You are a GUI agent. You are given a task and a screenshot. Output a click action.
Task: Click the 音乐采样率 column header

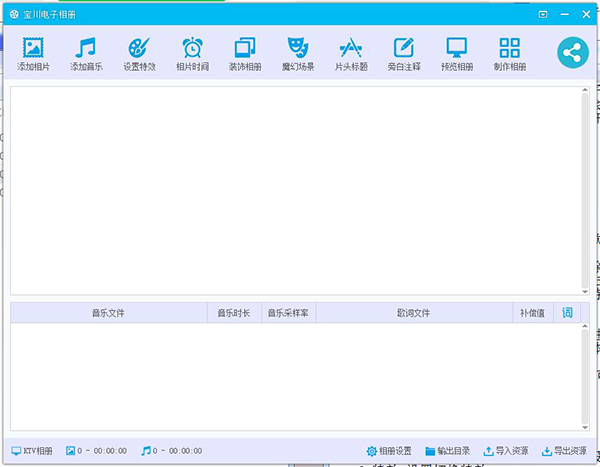[x=288, y=313]
